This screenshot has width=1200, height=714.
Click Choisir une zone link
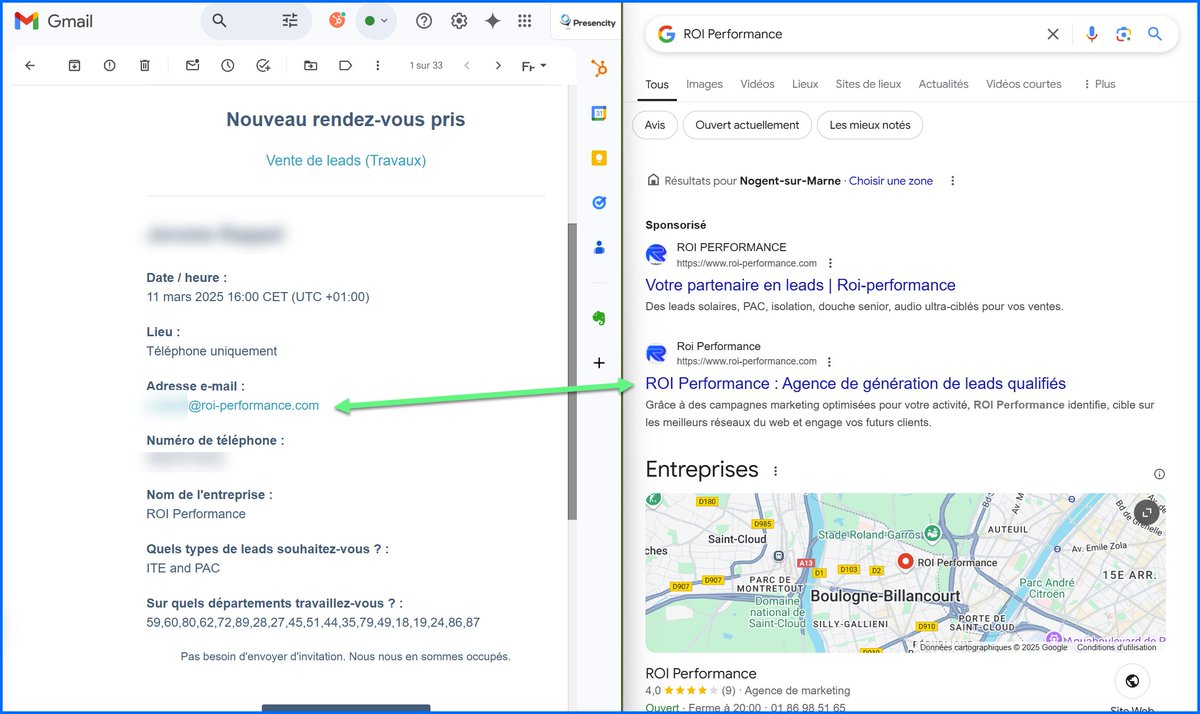pyautogui.click(x=891, y=181)
